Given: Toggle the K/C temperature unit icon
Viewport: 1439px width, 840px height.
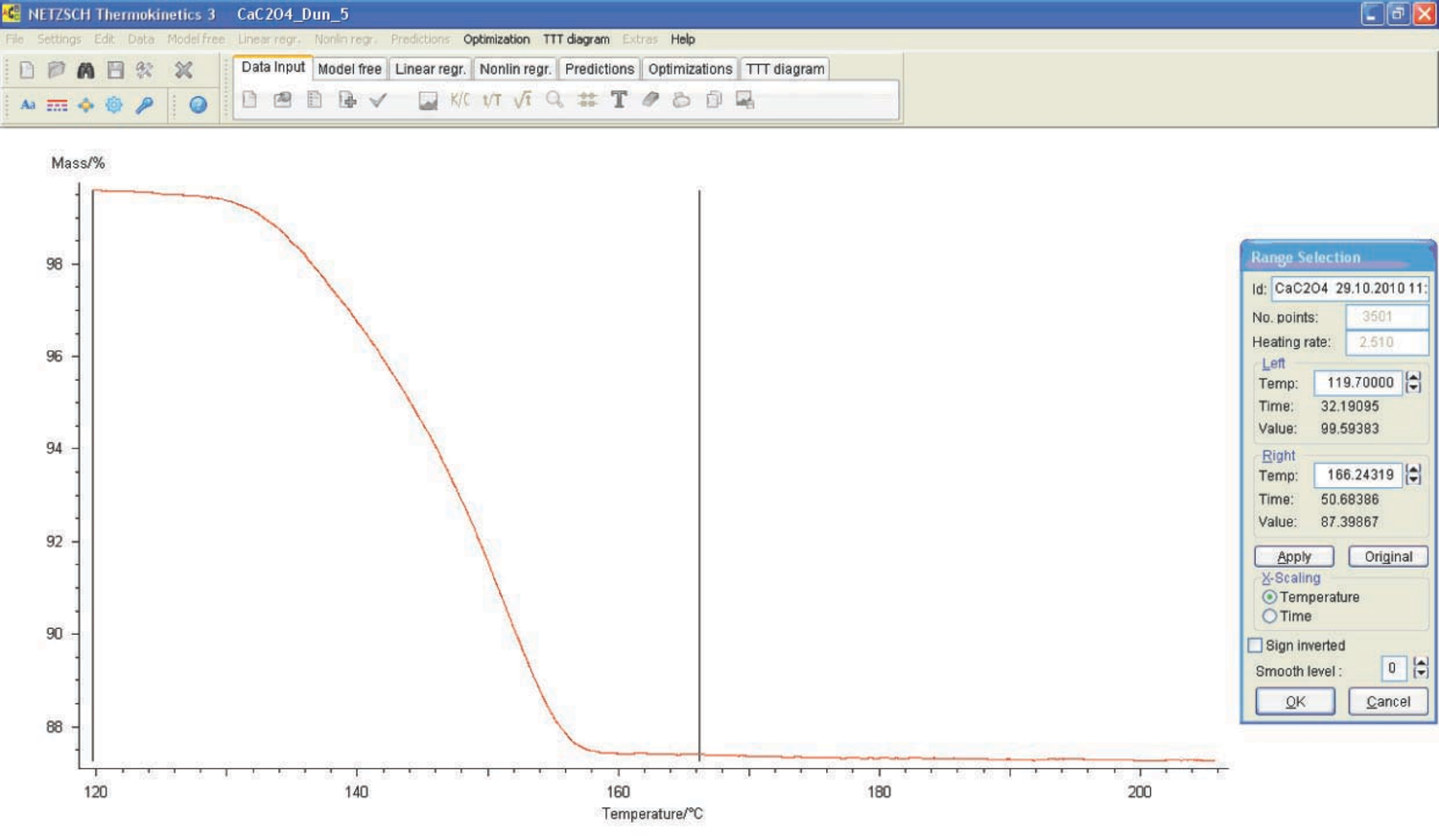Looking at the screenshot, I should (x=460, y=100).
